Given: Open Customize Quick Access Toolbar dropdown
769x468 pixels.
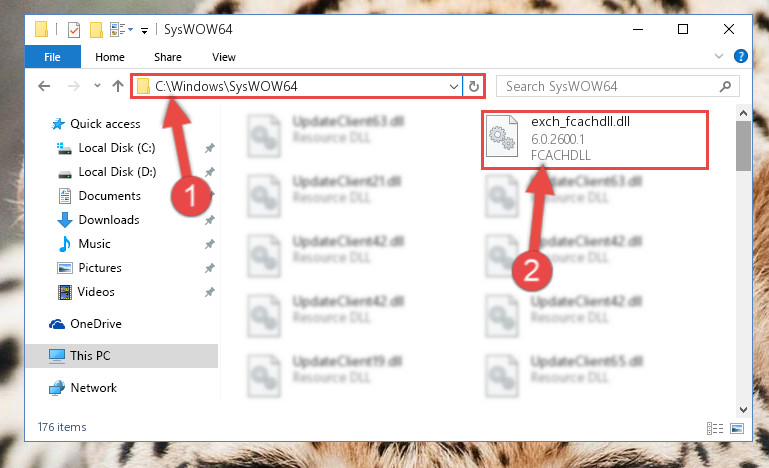Looking at the screenshot, I should click(x=144, y=31).
